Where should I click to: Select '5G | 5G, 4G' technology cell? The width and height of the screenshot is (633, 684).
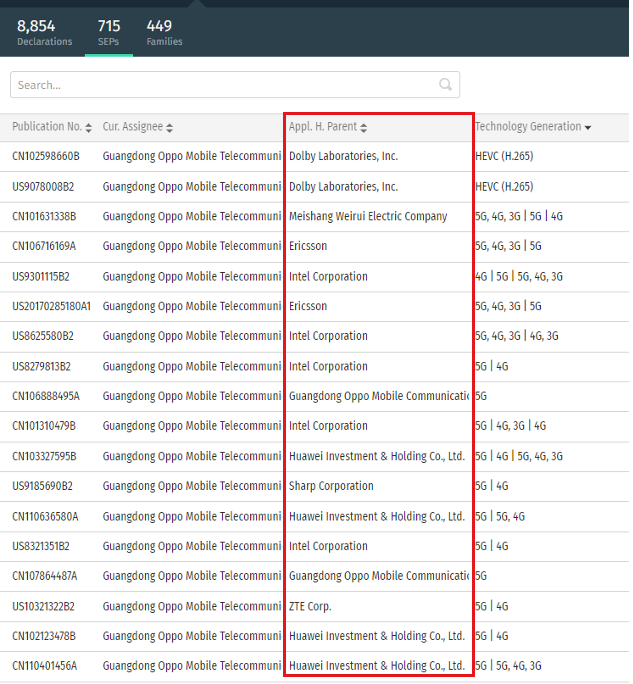point(500,516)
